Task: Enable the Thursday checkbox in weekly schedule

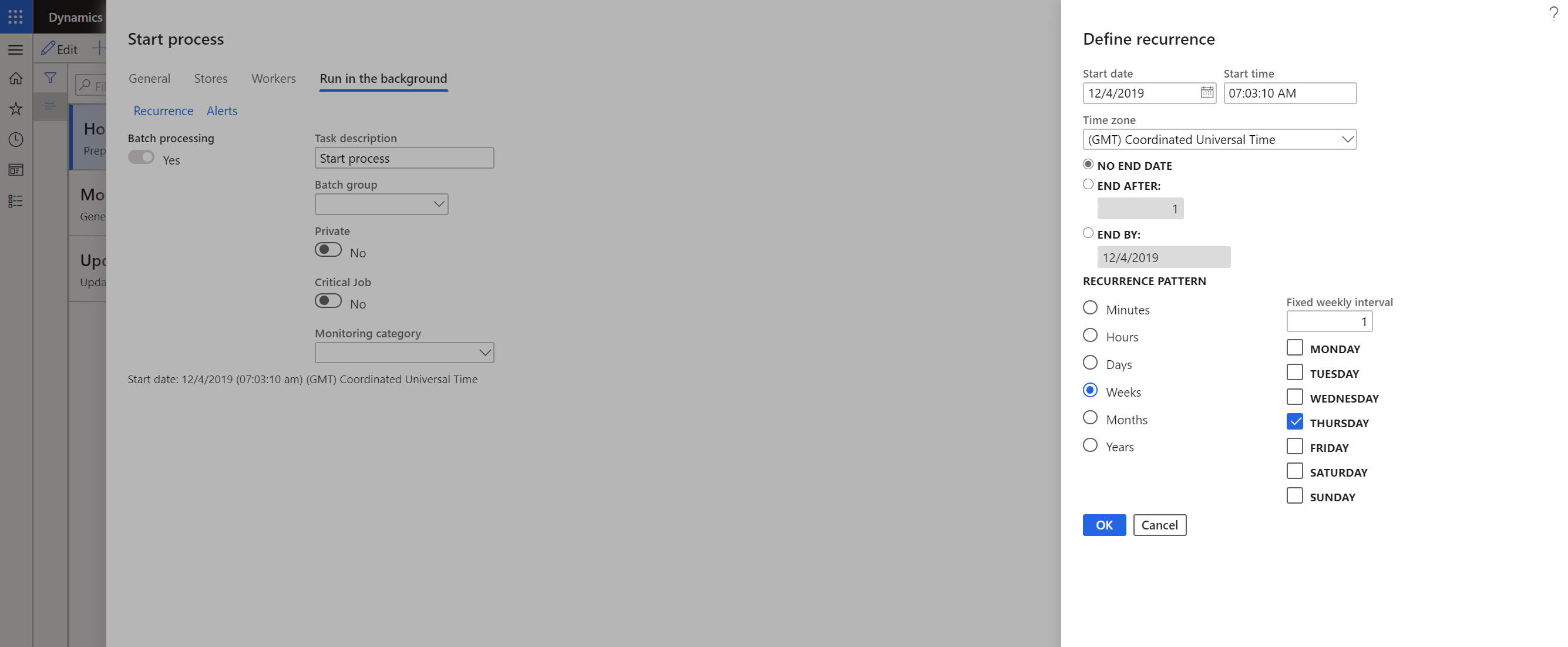Action: (x=1294, y=421)
